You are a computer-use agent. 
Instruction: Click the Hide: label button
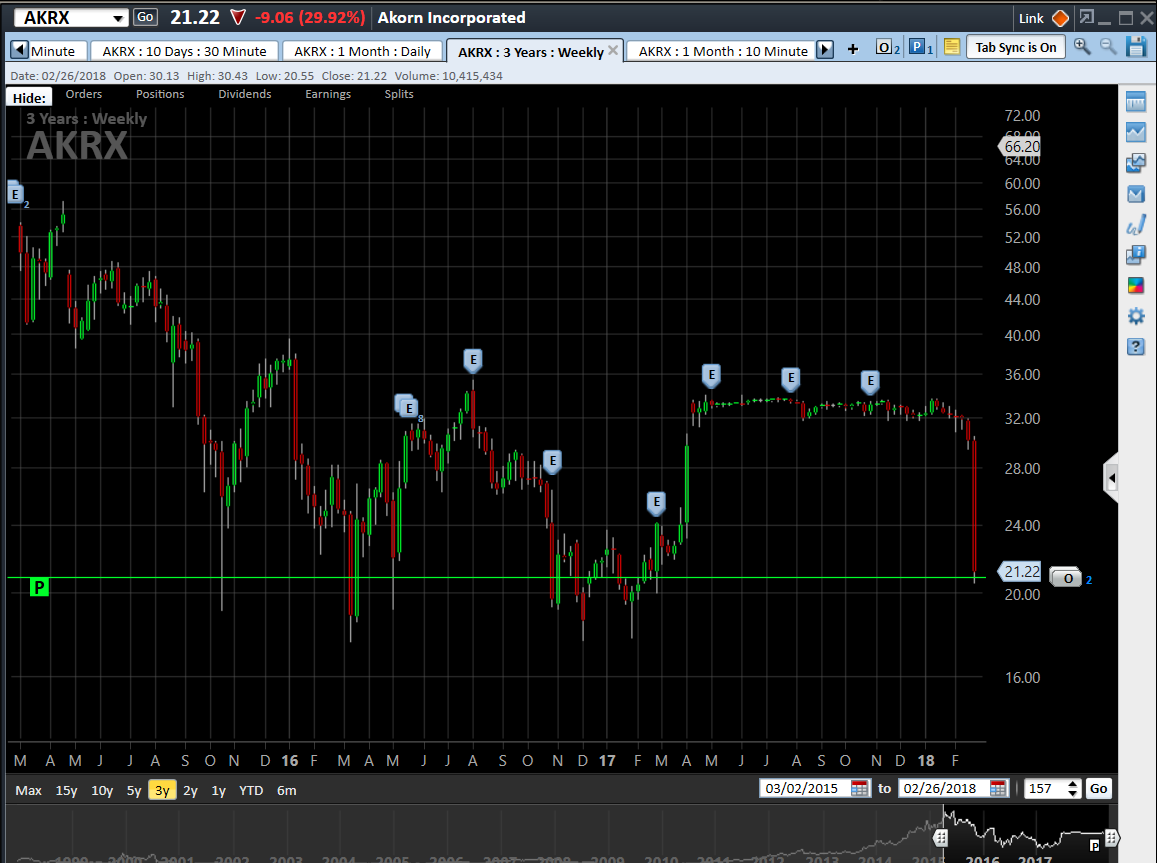click(x=30, y=97)
